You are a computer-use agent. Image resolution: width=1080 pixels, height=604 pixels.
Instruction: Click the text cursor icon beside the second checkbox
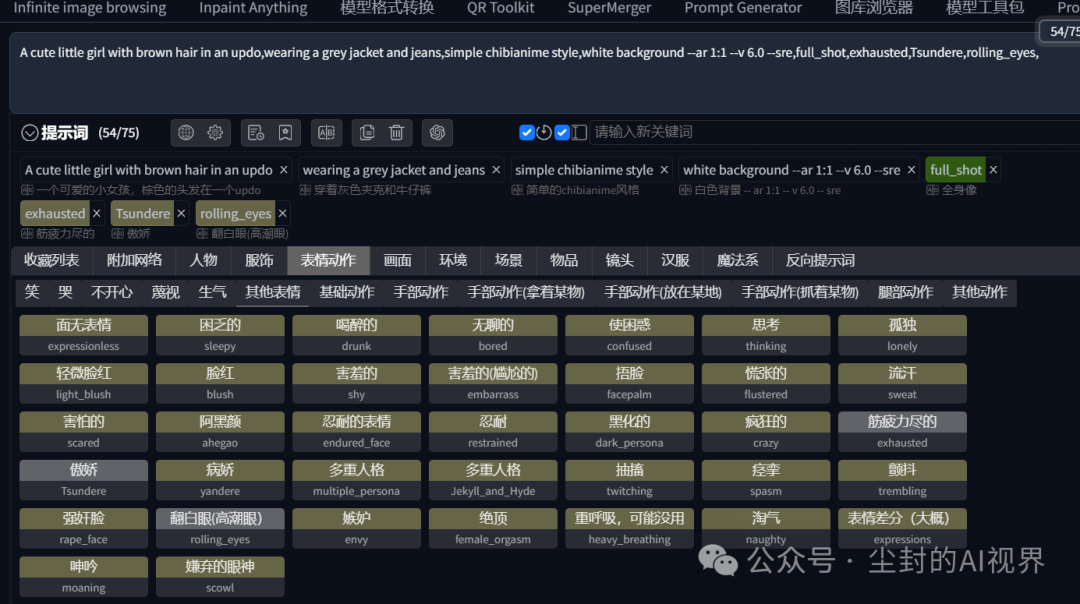(579, 132)
